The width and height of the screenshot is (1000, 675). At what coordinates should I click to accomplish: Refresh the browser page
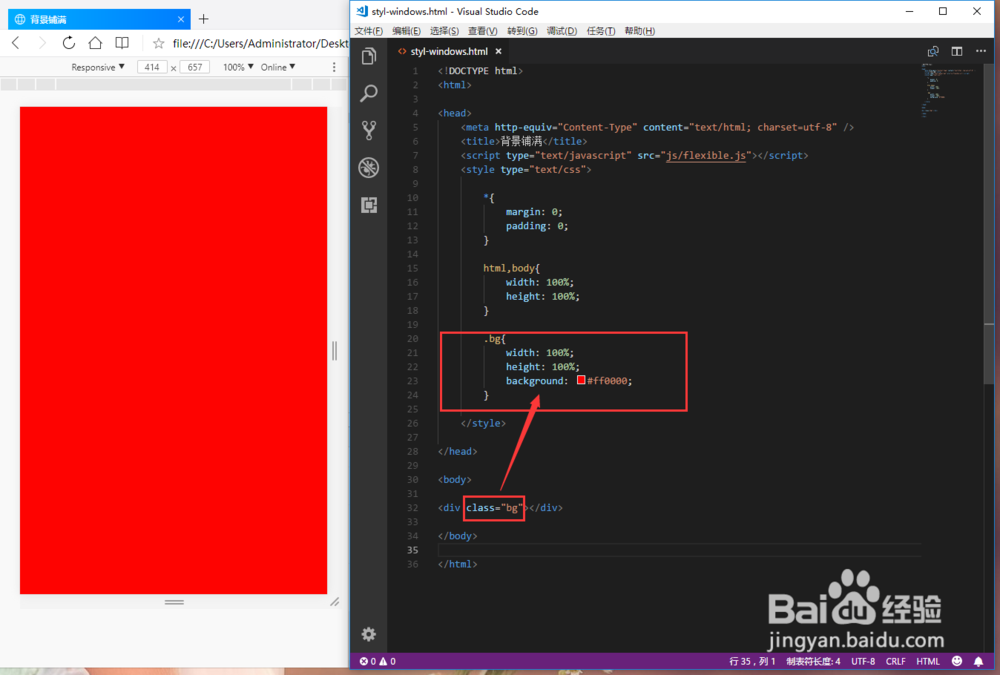pyautogui.click(x=69, y=43)
